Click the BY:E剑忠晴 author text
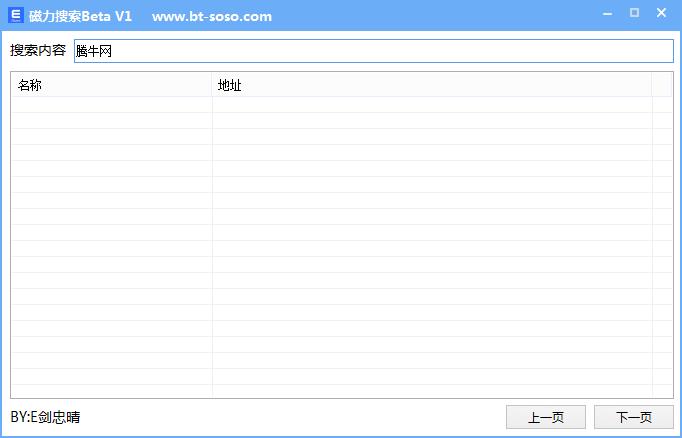This screenshot has height=438, width=682. 45,417
